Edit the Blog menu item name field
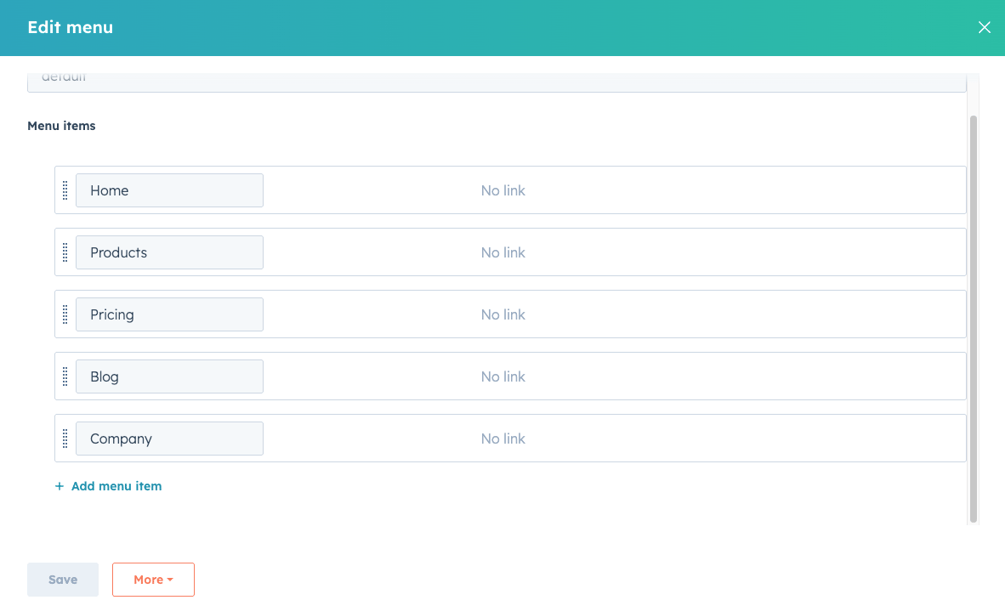Viewport: 1005px width, 600px height. (169, 376)
